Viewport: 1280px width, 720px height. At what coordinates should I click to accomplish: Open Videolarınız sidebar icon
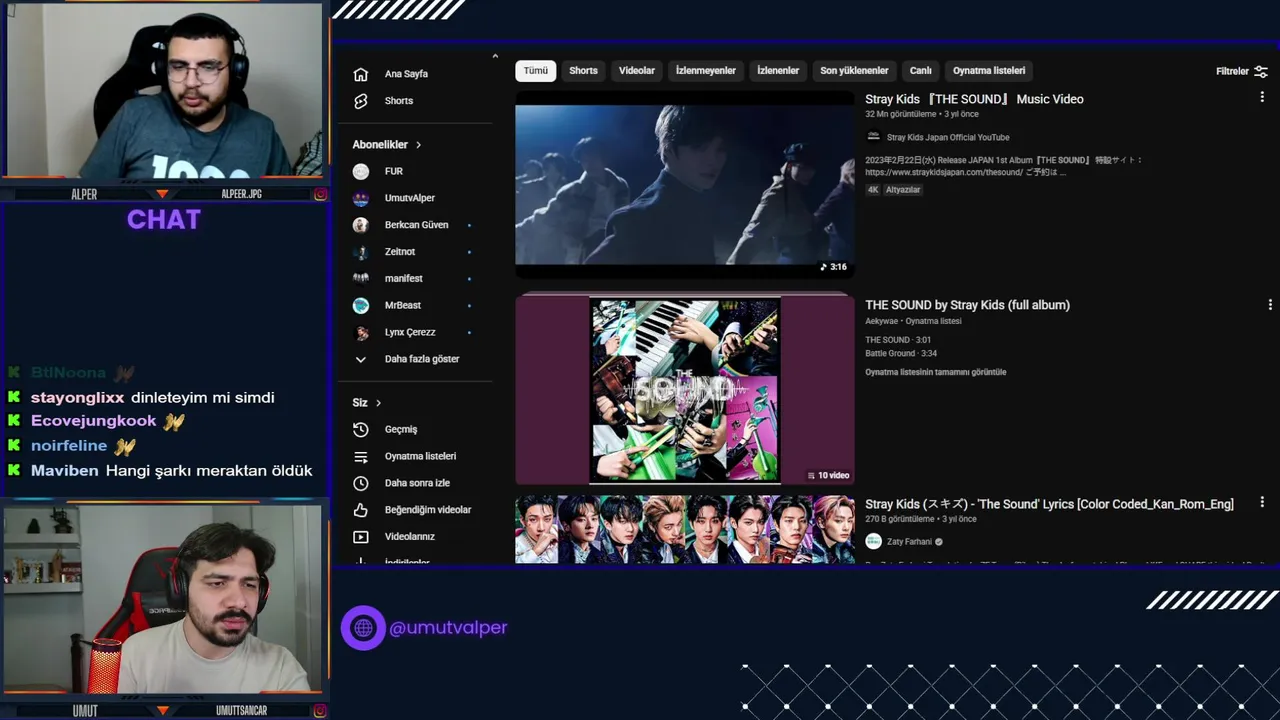(x=361, y=537)
